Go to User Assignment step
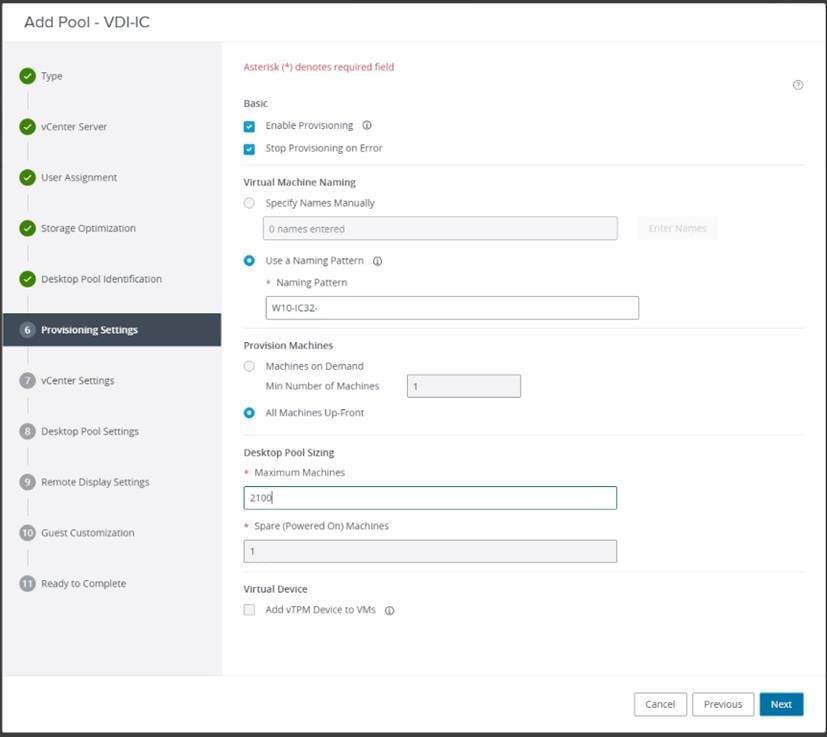Viewport: 827px width, 737px height. point(79,178)
